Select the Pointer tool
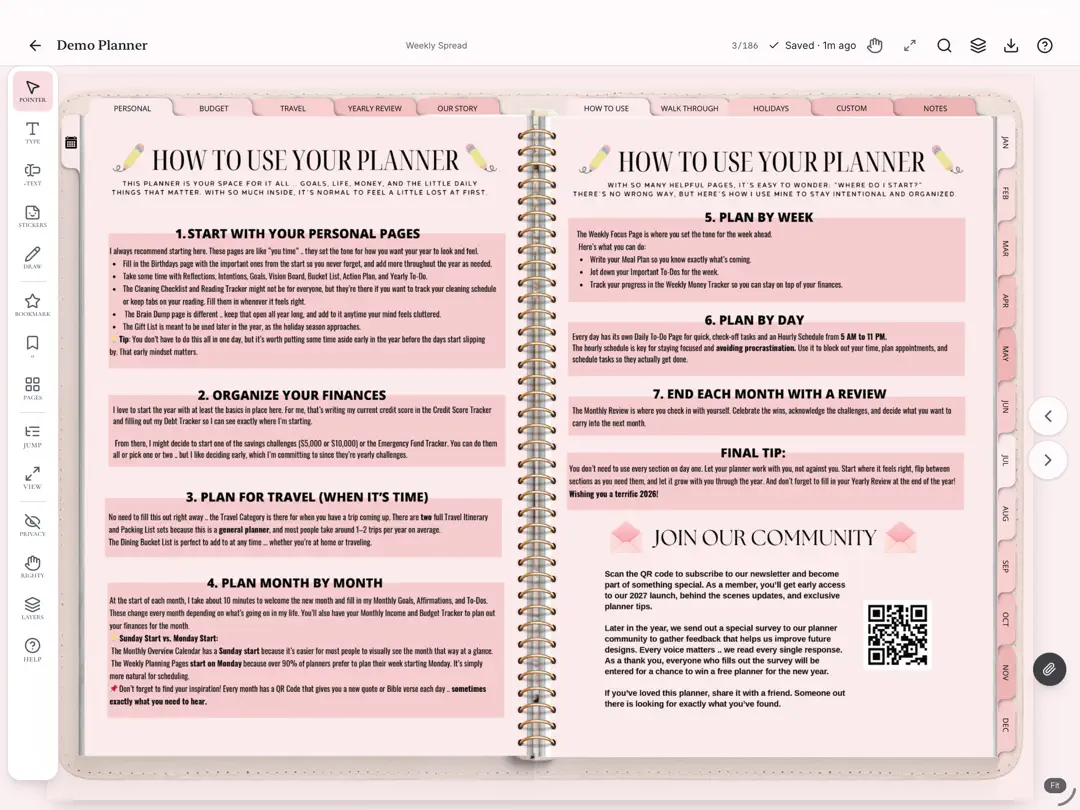Screen dimensions: 1080x810 tap(32, 91)
